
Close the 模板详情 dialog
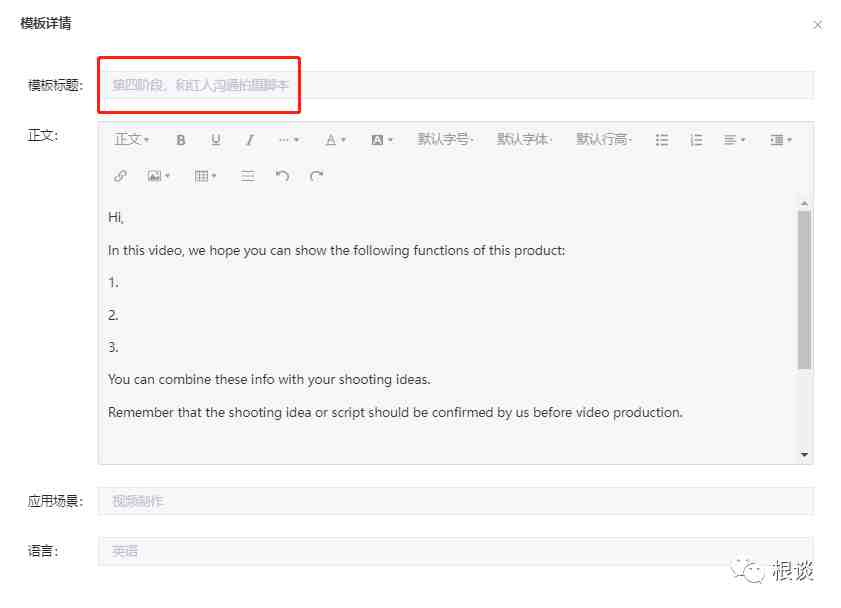point(817,25)
